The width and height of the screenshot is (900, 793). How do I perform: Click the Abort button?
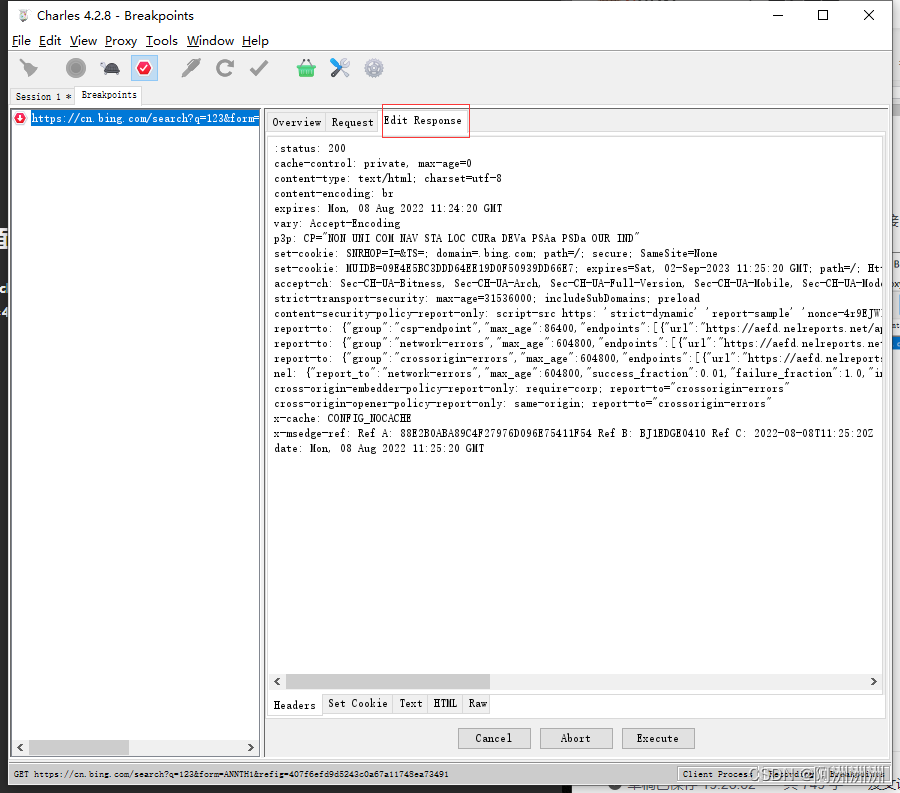pyautogui.click(x=576, y=738)
